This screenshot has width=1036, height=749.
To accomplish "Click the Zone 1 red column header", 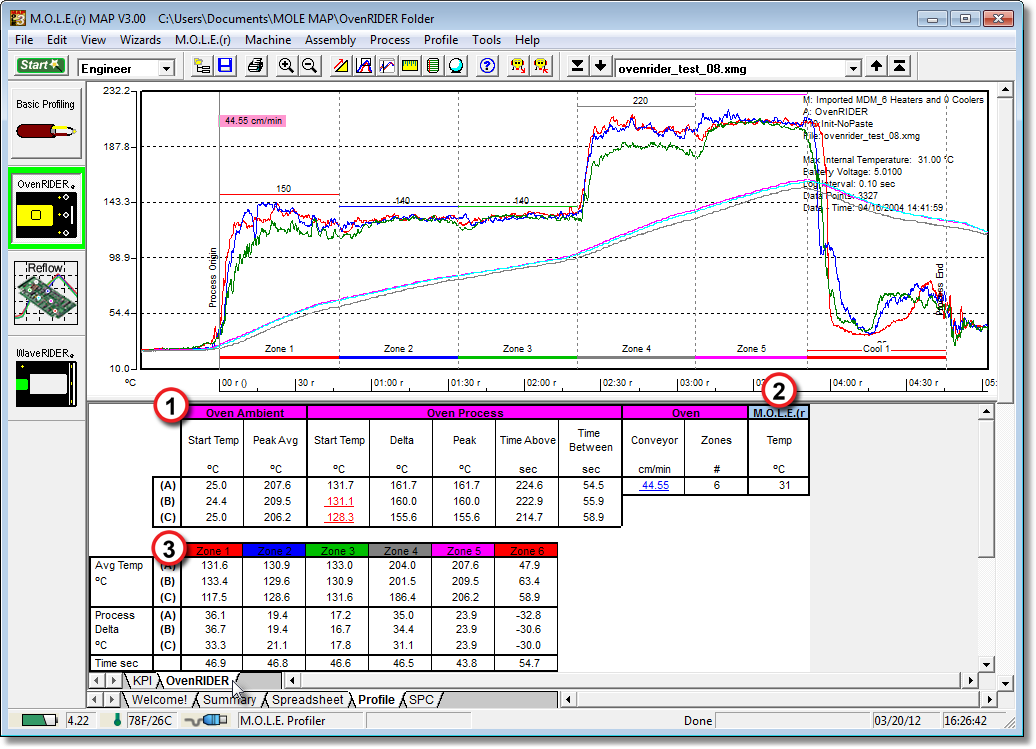I will tap(213, 551).
